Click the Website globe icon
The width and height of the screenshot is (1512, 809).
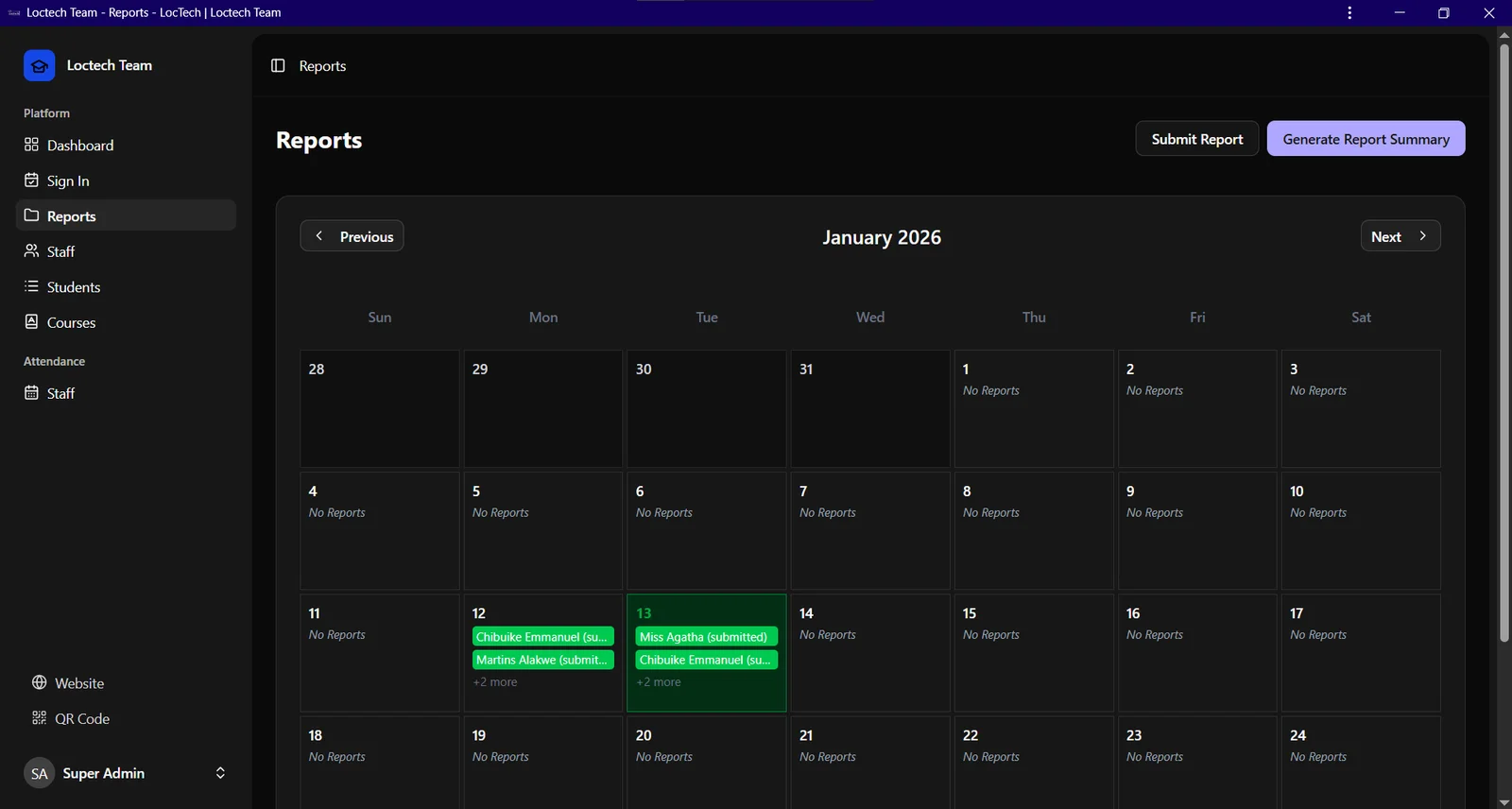click(x=39, y=682)
